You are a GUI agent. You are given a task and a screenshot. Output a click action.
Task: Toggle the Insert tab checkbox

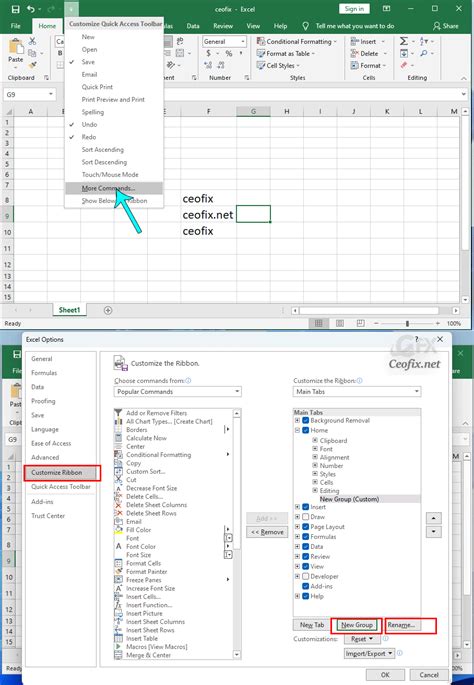305,507
